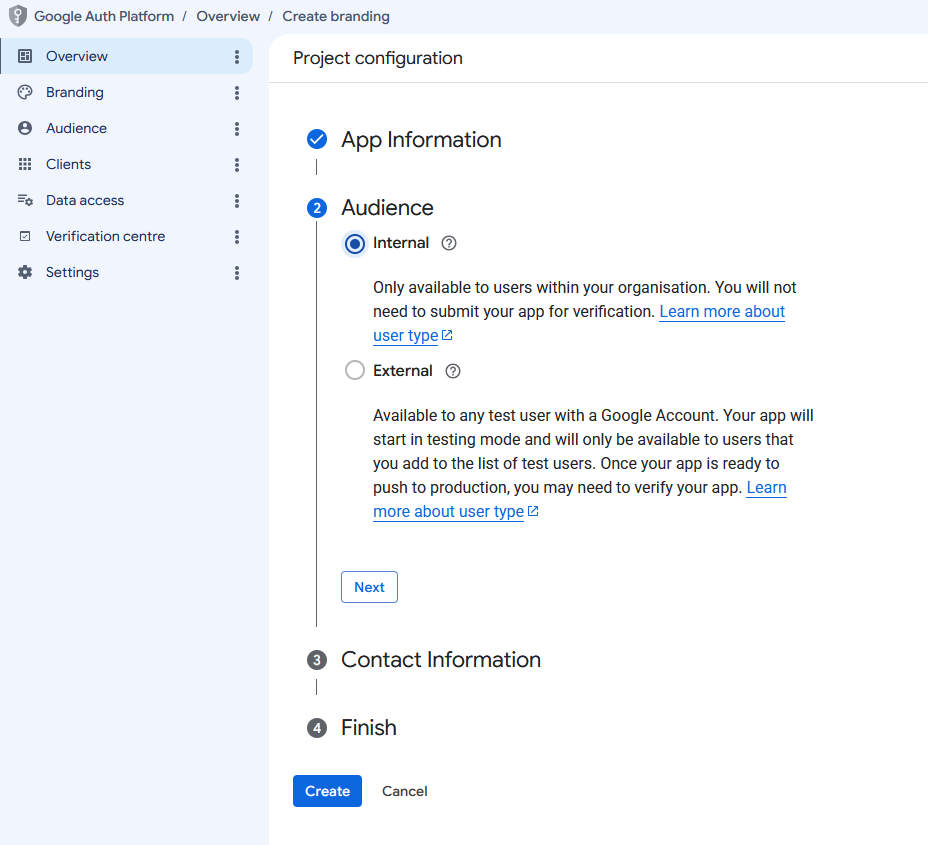Open the help icon next to Internal
Screen dimensions: 928x845
coord(449,243)
